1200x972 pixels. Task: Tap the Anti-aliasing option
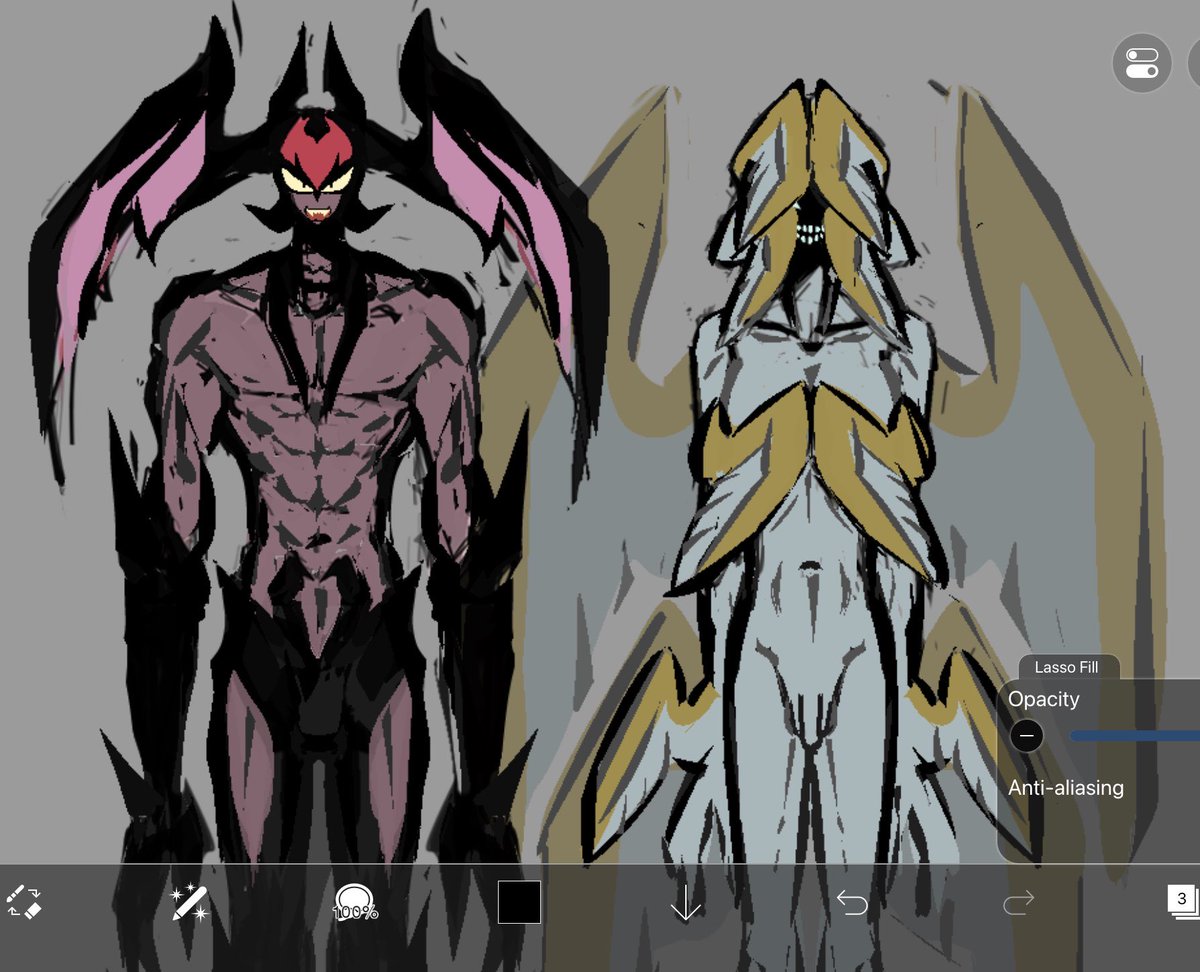(1066, 788)
